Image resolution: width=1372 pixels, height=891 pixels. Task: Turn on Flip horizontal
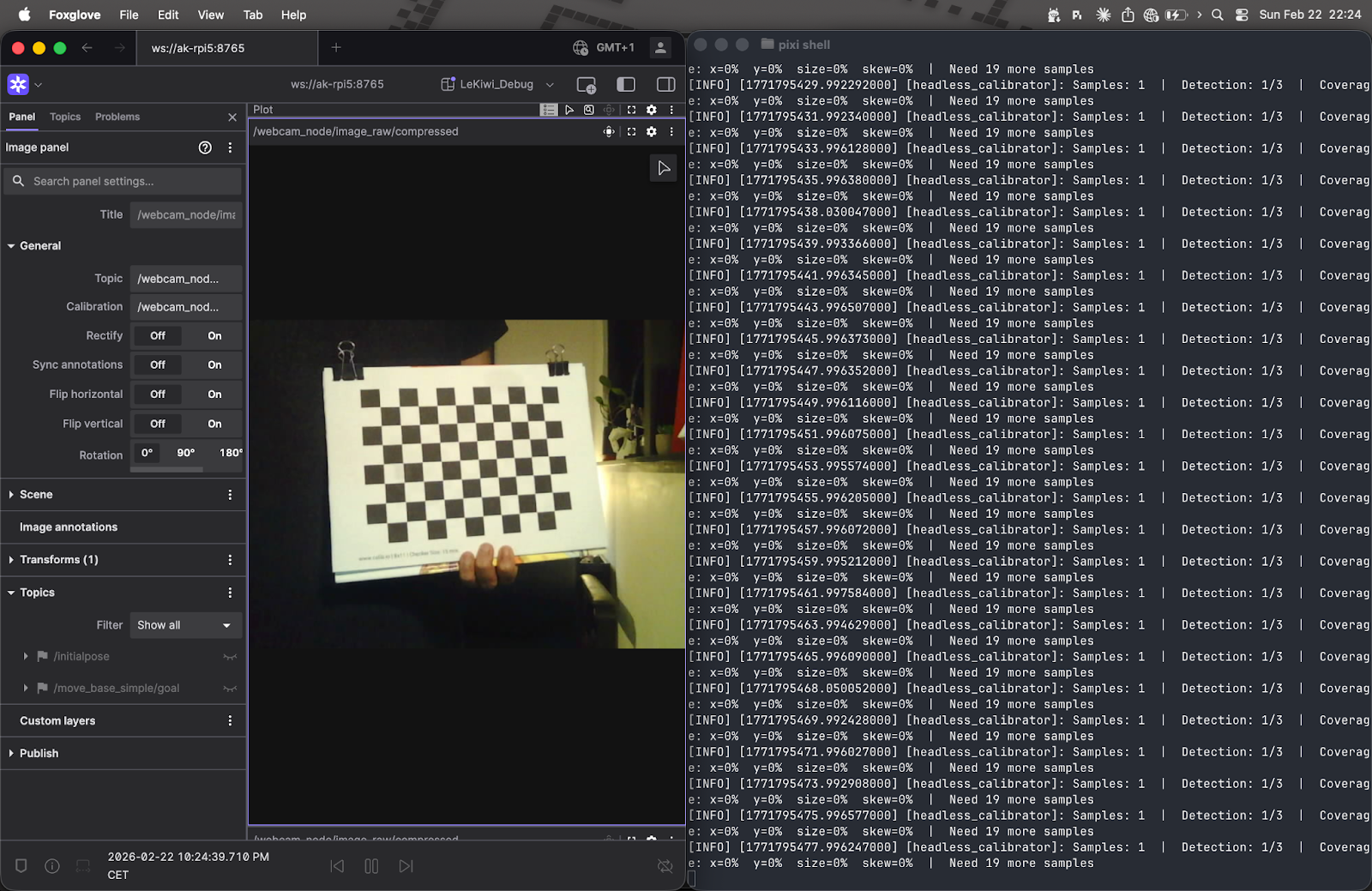(x=214, y=394)
